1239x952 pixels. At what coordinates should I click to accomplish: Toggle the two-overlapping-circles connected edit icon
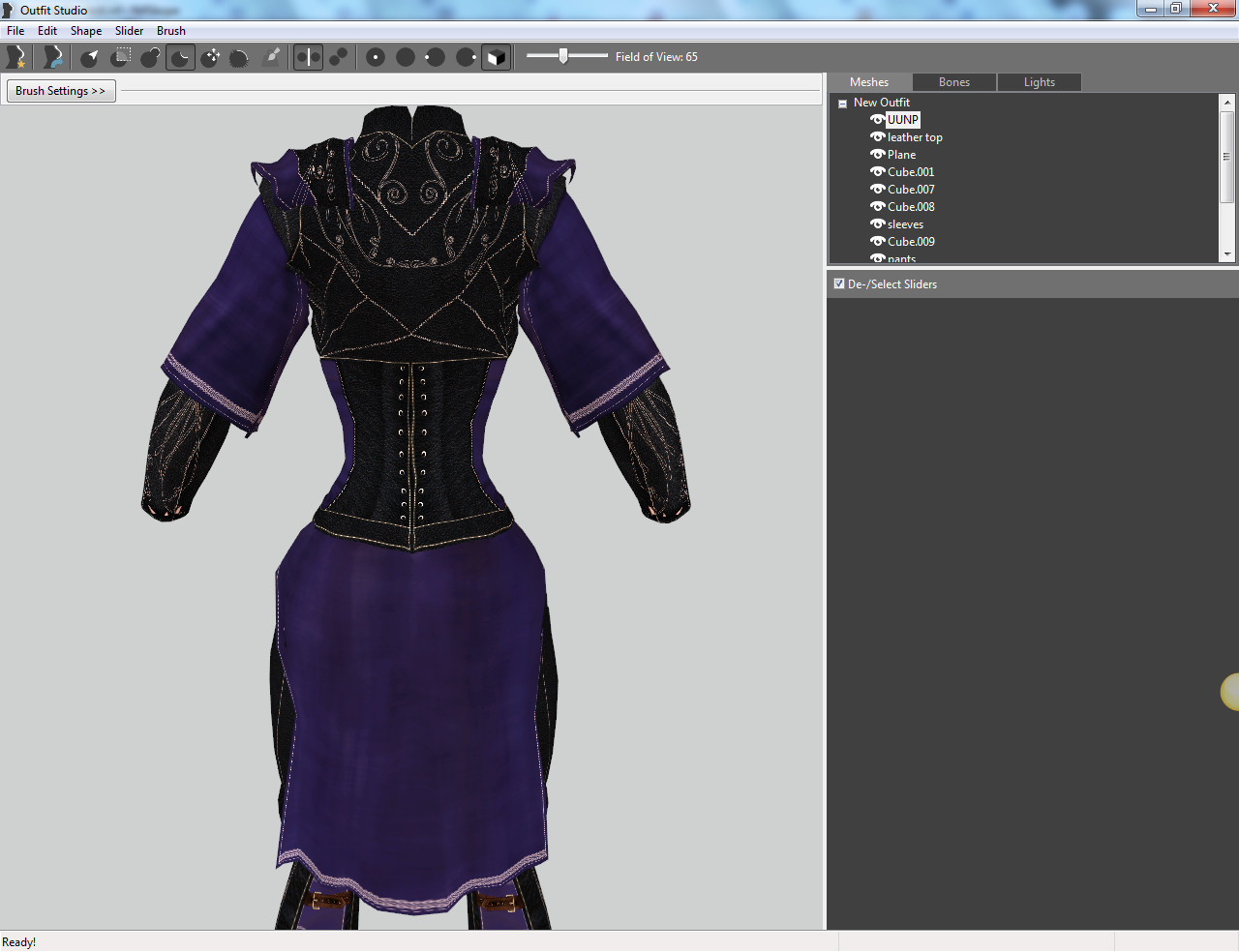(x=338, y=57)
